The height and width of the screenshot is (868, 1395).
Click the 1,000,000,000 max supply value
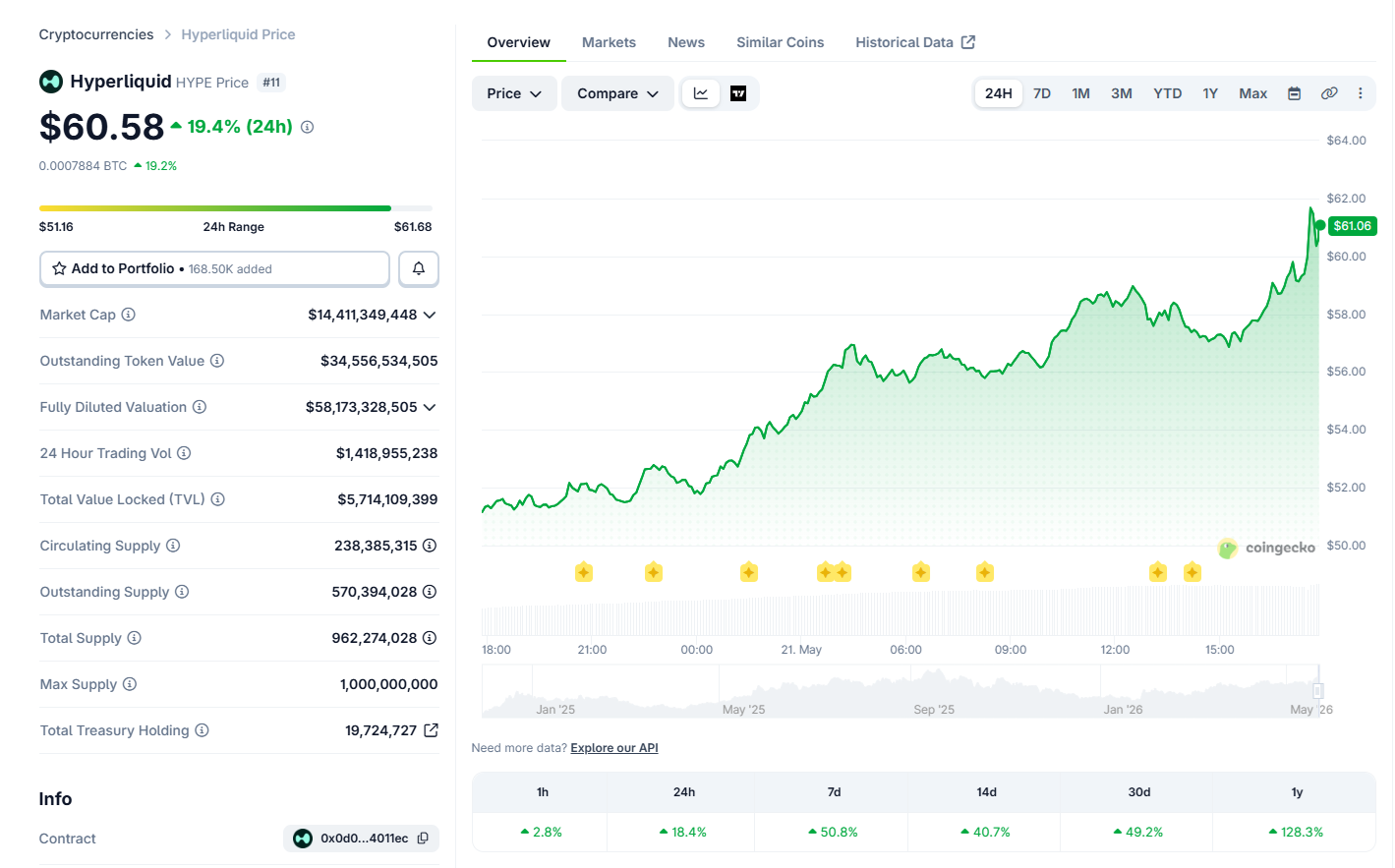pos(389,684)
